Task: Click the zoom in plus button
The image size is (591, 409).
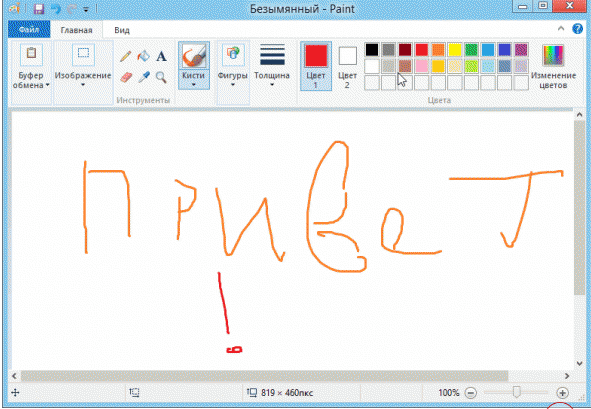Action: click(562, 393)
